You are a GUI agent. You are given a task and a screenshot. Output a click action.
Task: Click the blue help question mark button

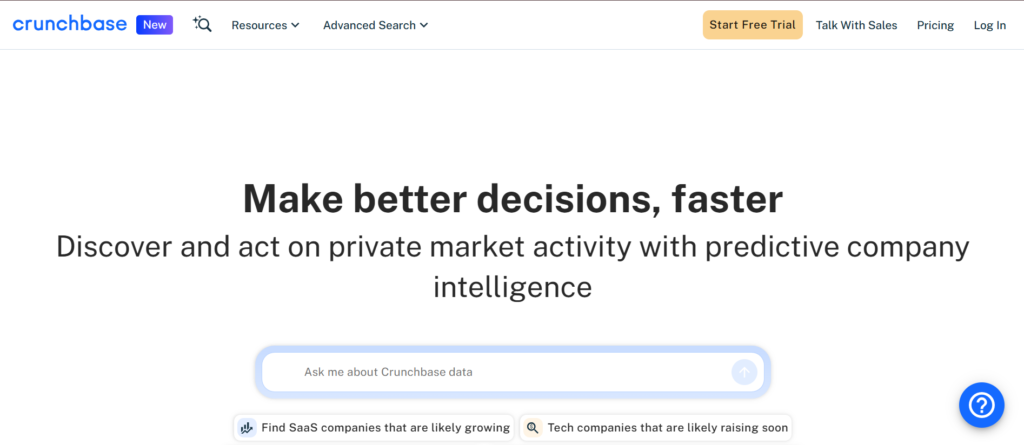[x=981, y=404]
